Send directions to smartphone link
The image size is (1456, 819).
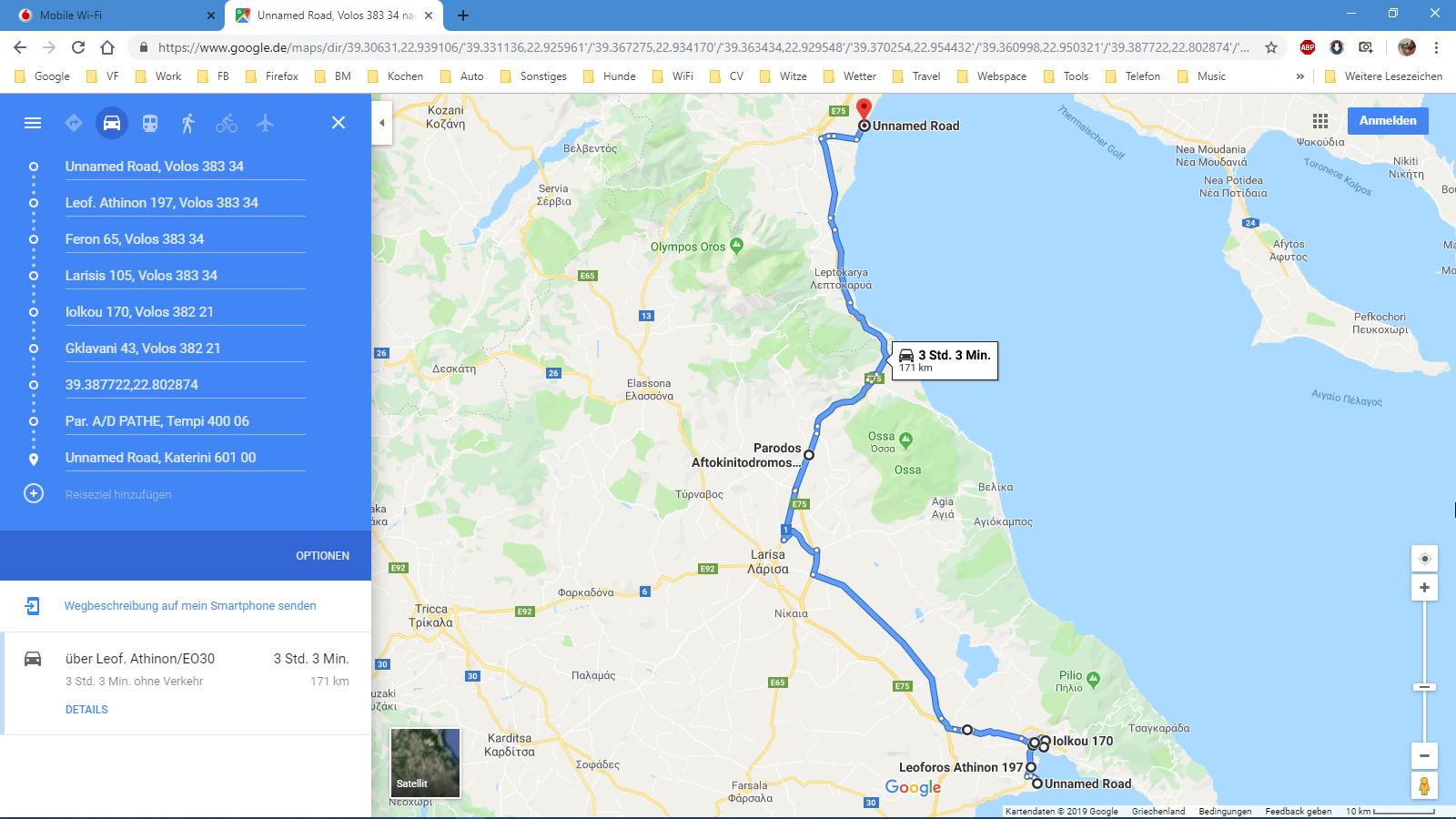[x=190, y=605]
